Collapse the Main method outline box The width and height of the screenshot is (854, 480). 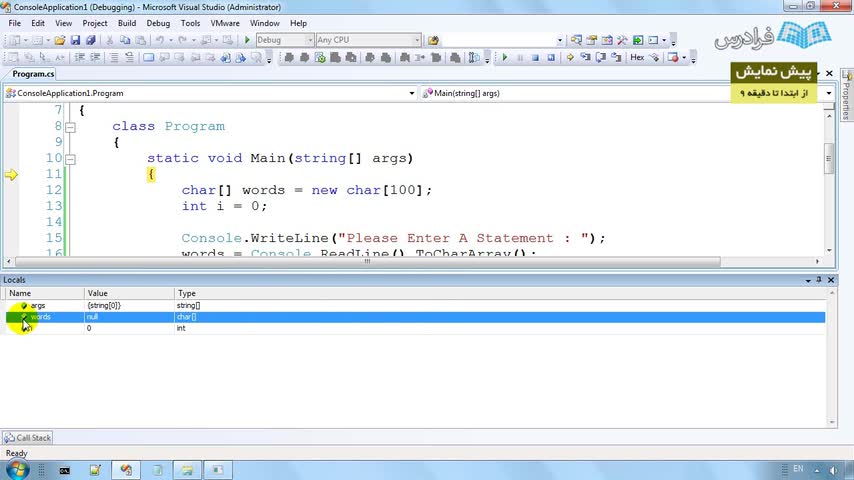point(70,159)
